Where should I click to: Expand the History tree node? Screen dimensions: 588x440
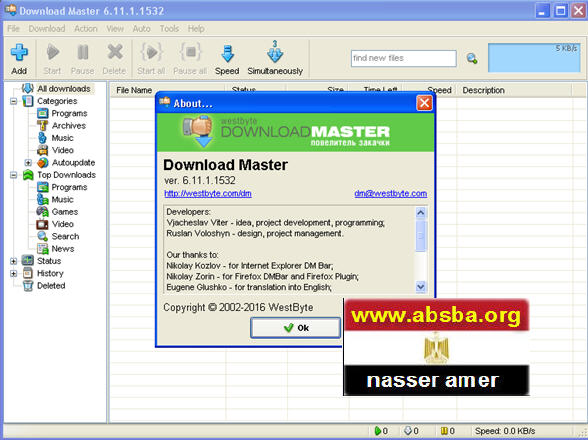pos(14,273)
